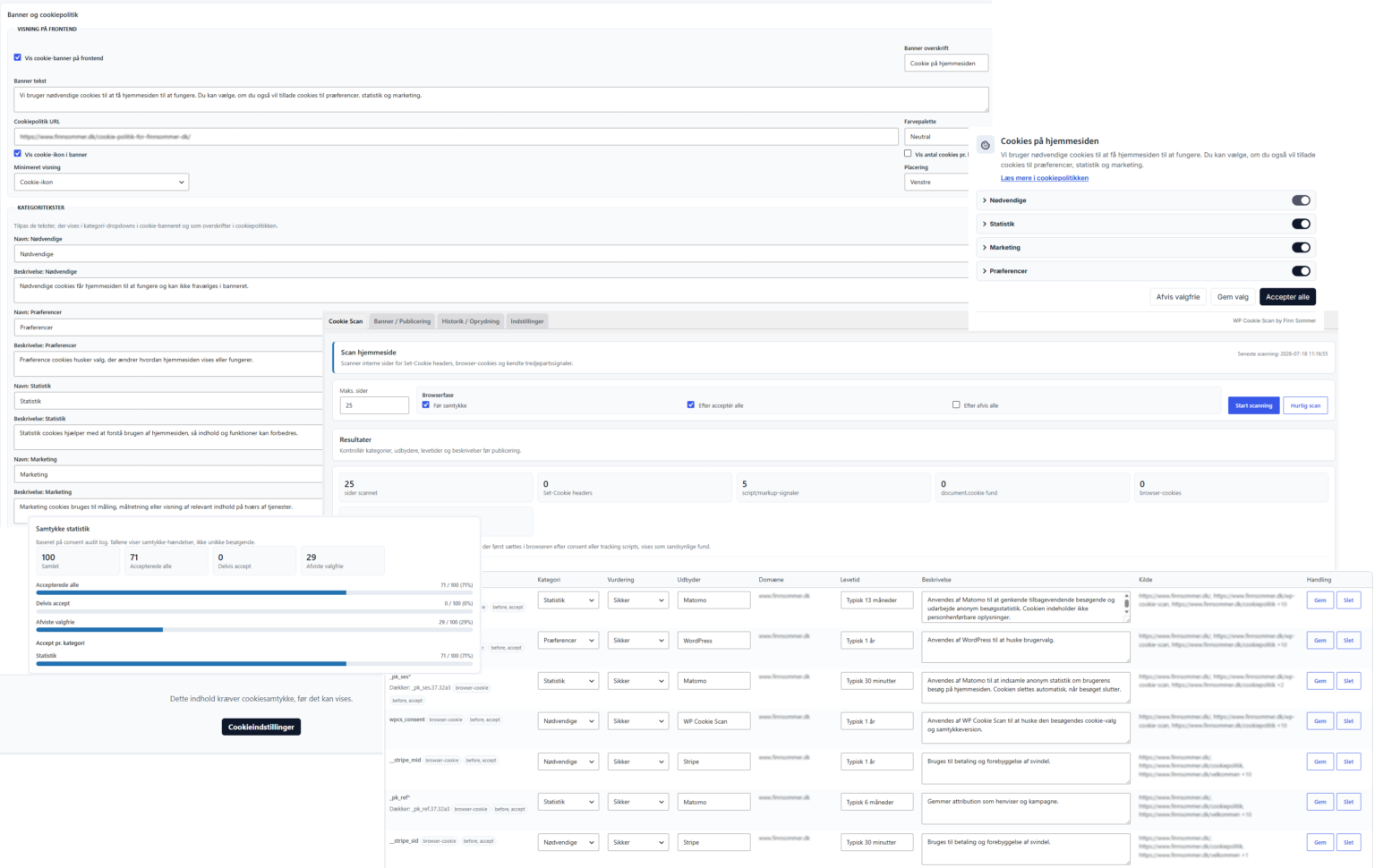
Task: Click the cookie icon in the banner preview
Action: point(985,145)
